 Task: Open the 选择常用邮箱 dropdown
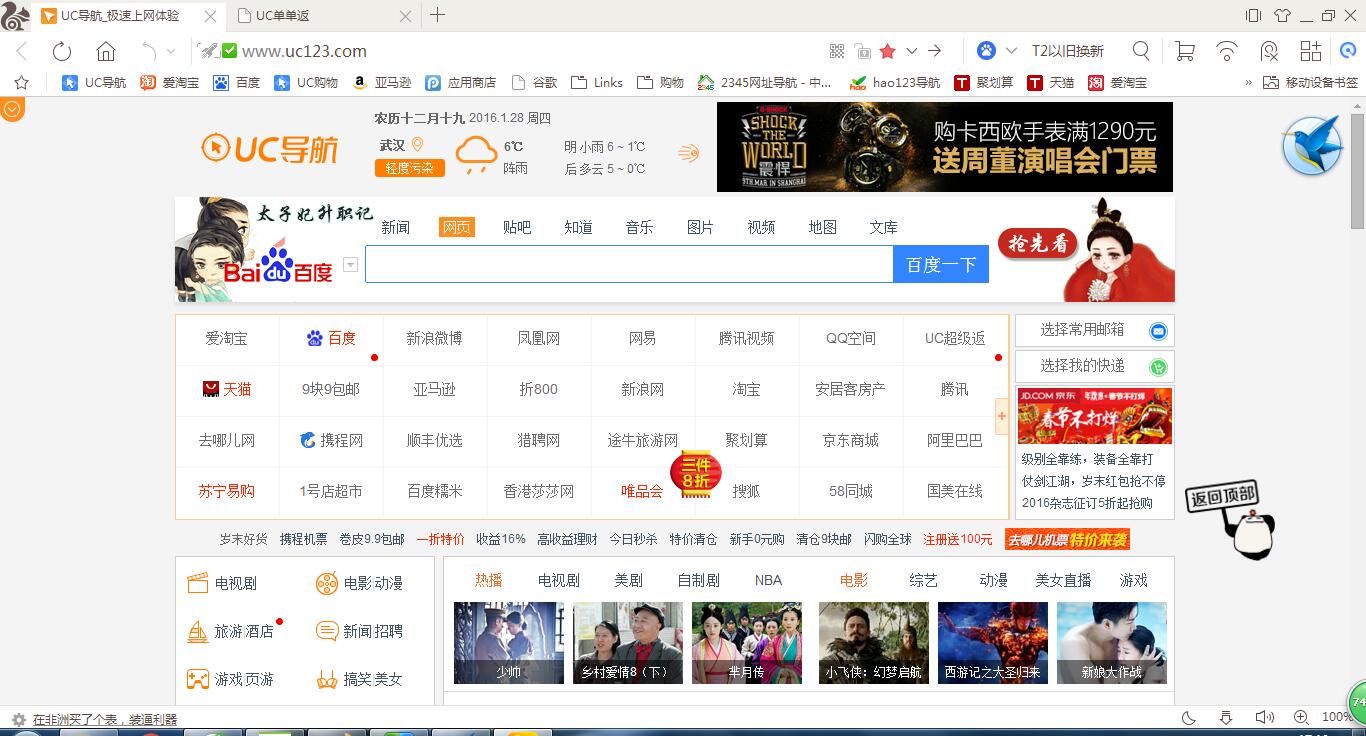1094,330
